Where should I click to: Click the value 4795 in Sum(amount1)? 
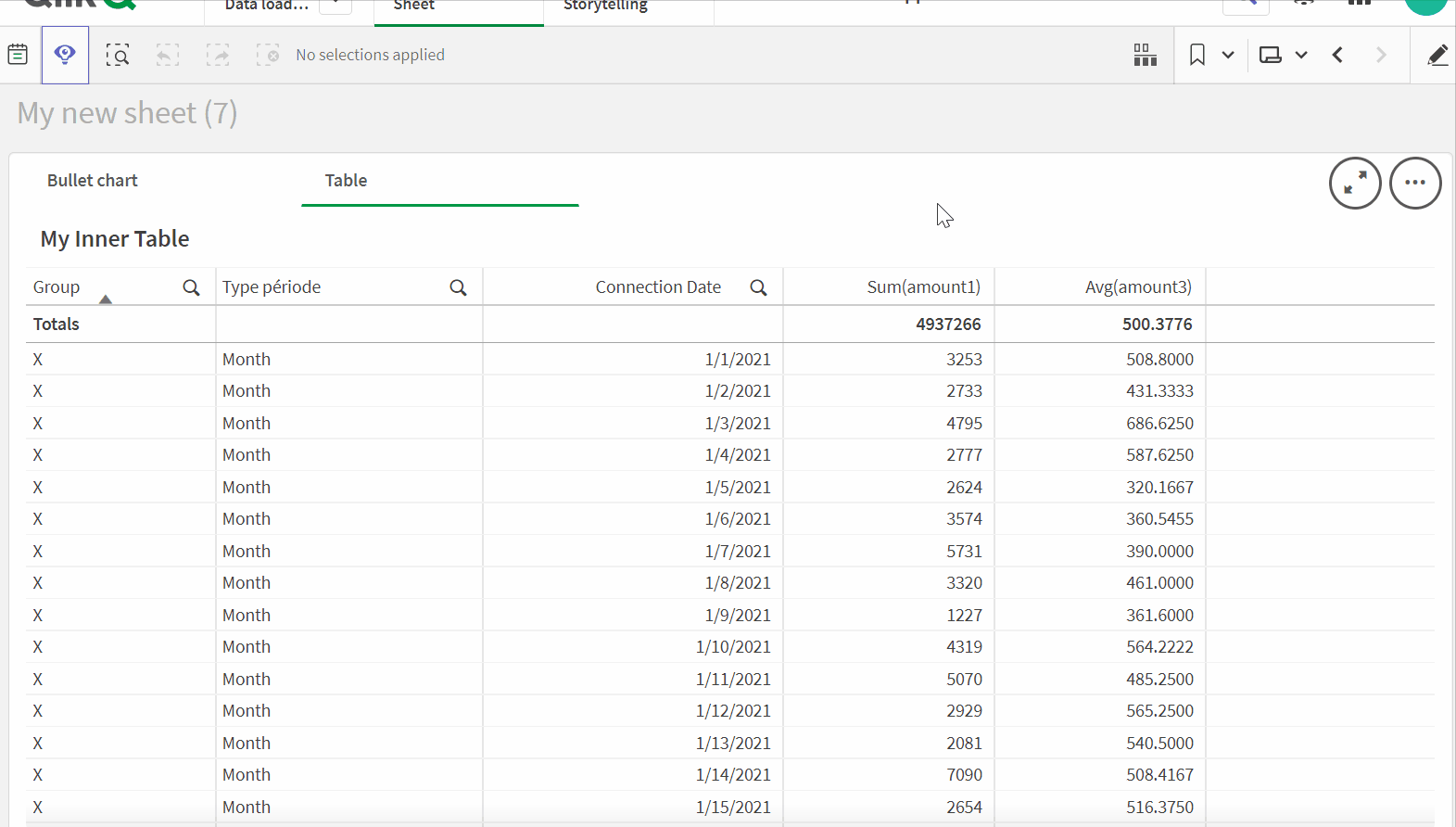point(964,424)
